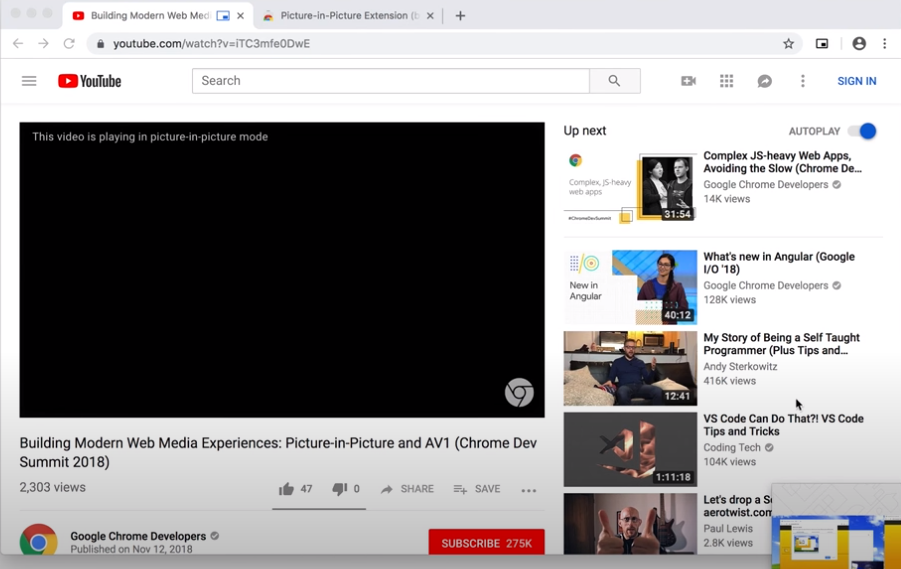Click title 'What's new in Angular'

(779, 263)
